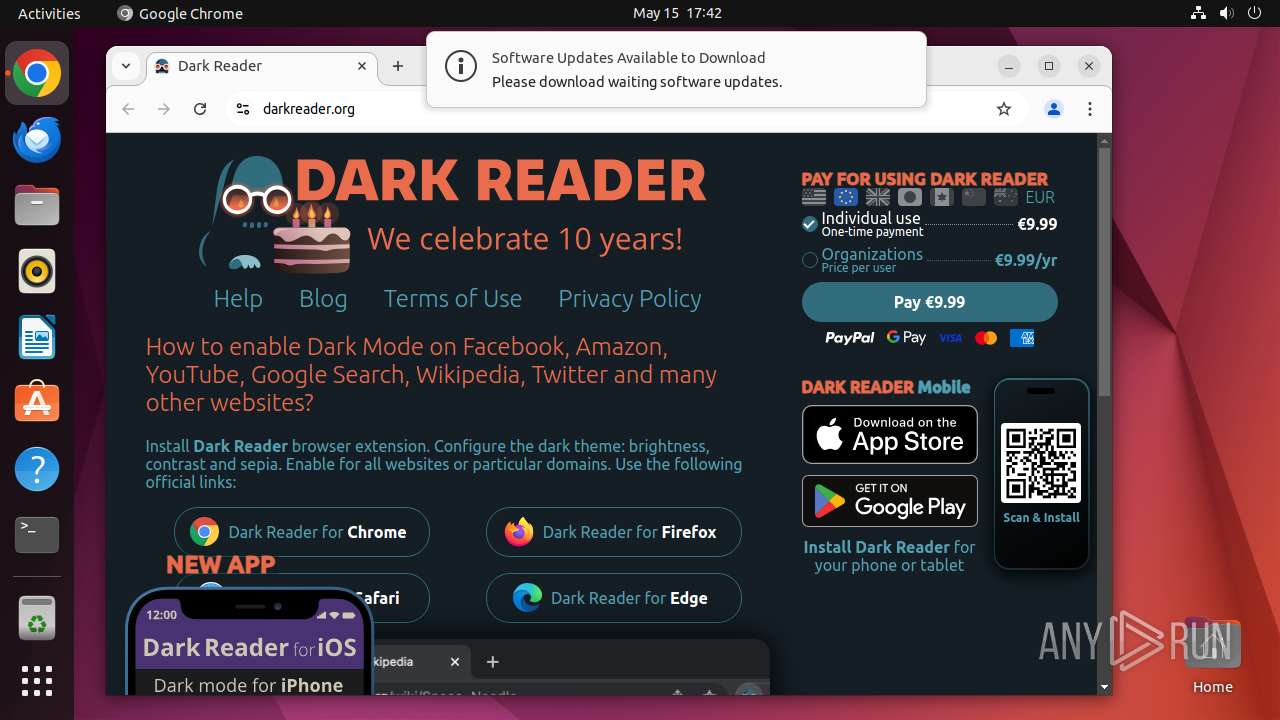Open the volume indicator
Screen dimensions: 1280x720
[1226, 13]
